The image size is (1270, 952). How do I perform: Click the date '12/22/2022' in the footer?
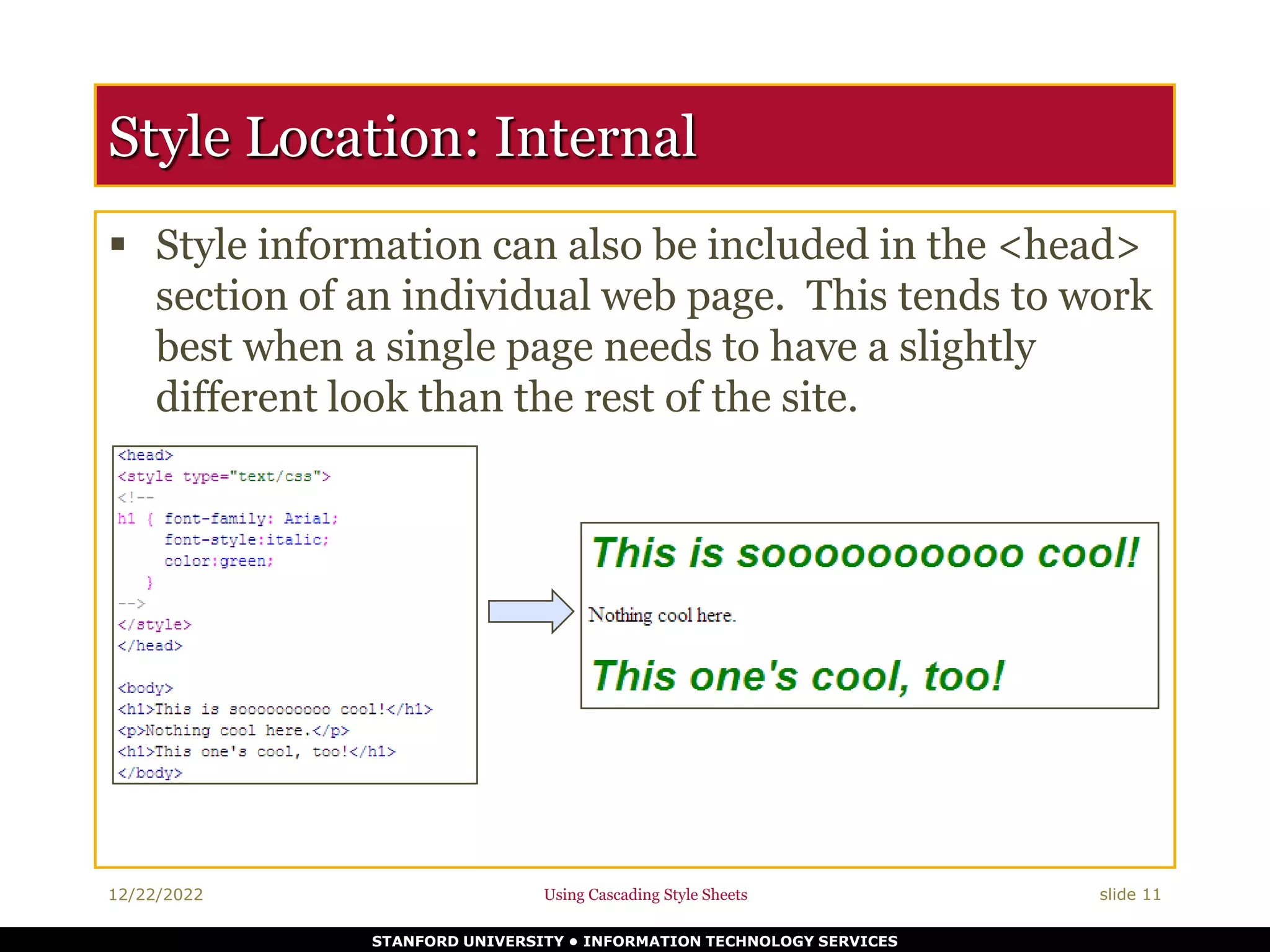pyautogui.click(x=156, y=894)
